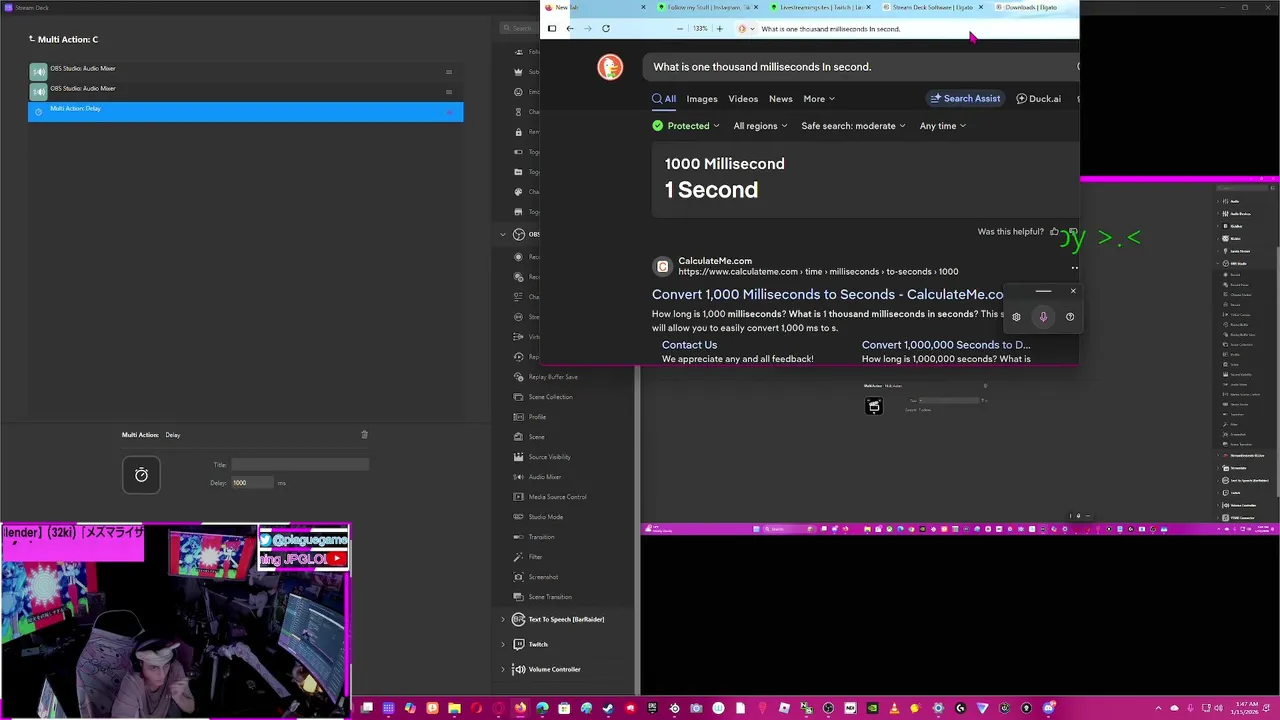This screenshot has height=720, width=1280.
Task: Click the Media Source Control action icon
Action: 518,497
